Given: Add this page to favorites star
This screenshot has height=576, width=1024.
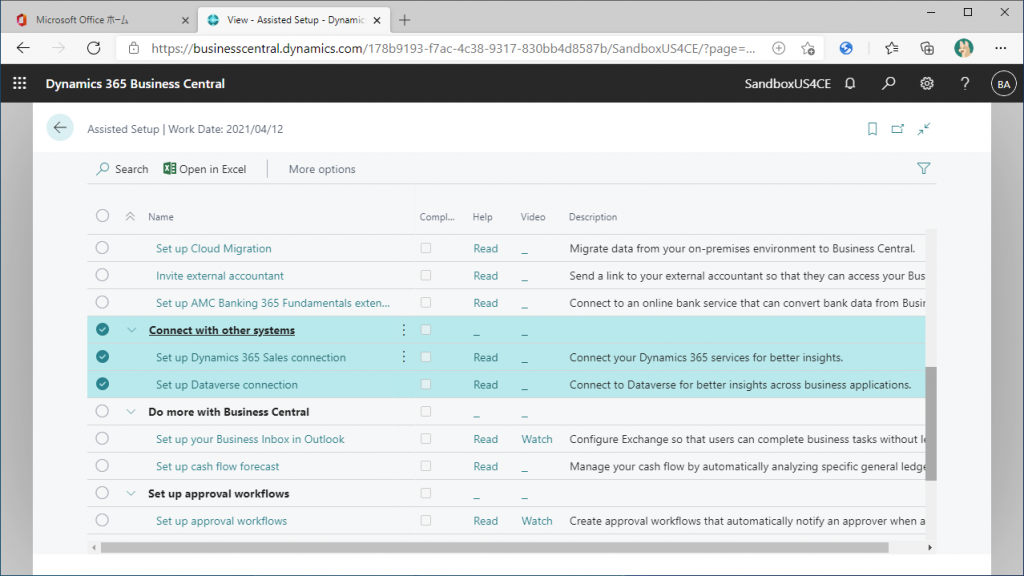Looking at the screenshot, I should pos(808,48).
